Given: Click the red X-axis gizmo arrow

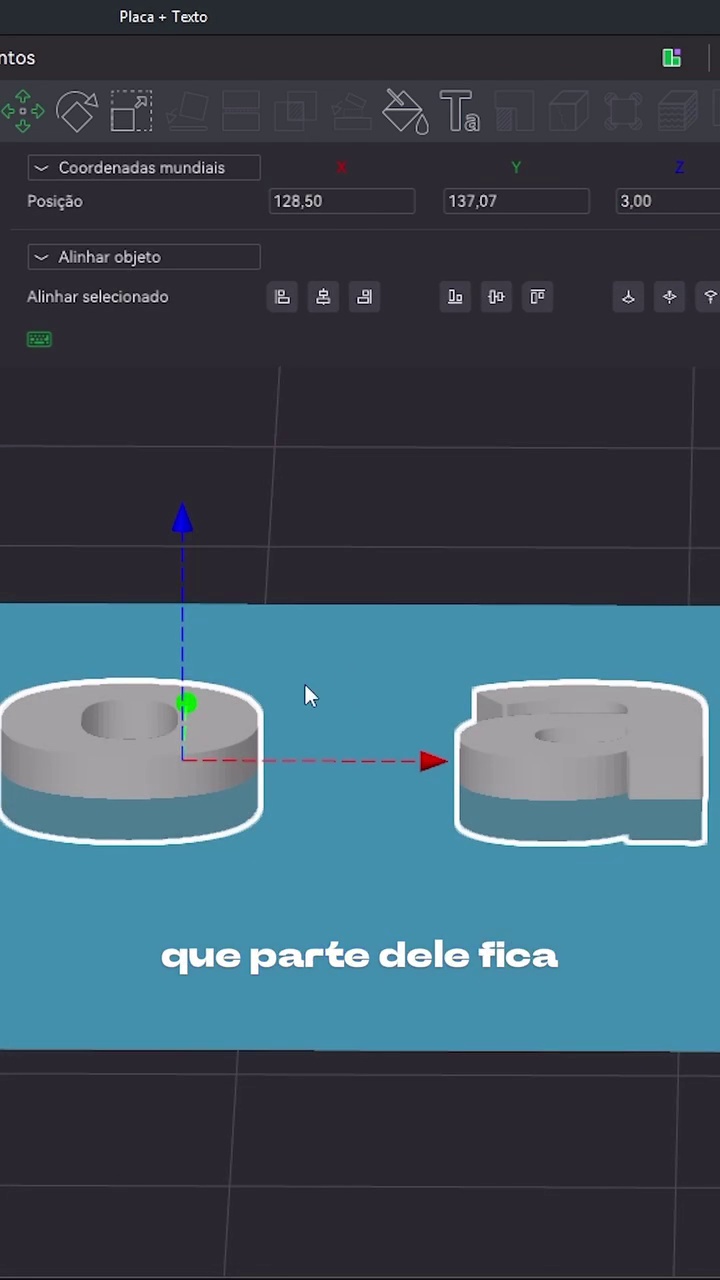Looking at the screenshot, I should 433,762.
